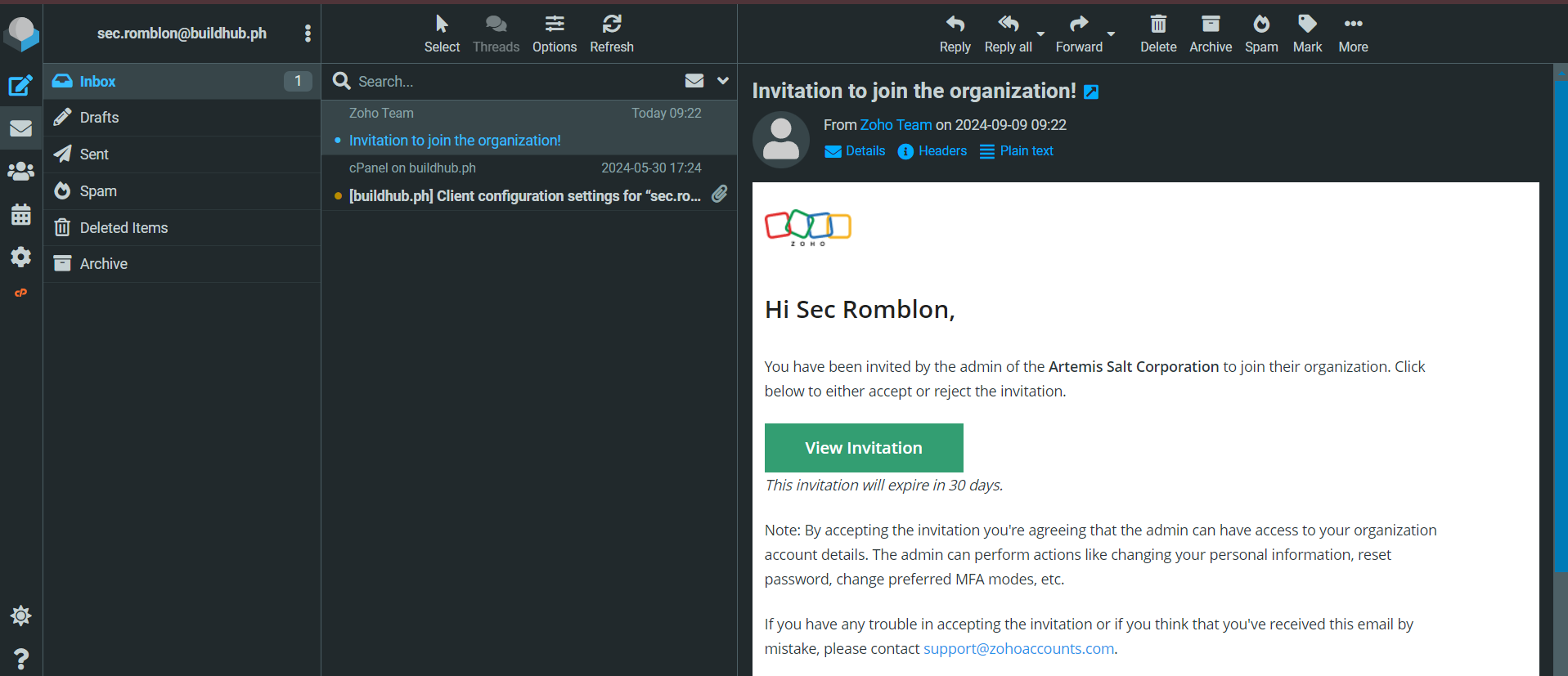Image resolution: width=1568 pixels, height=676 pixels.
Task: Delete the open message
Action: tap(1157, 34)
